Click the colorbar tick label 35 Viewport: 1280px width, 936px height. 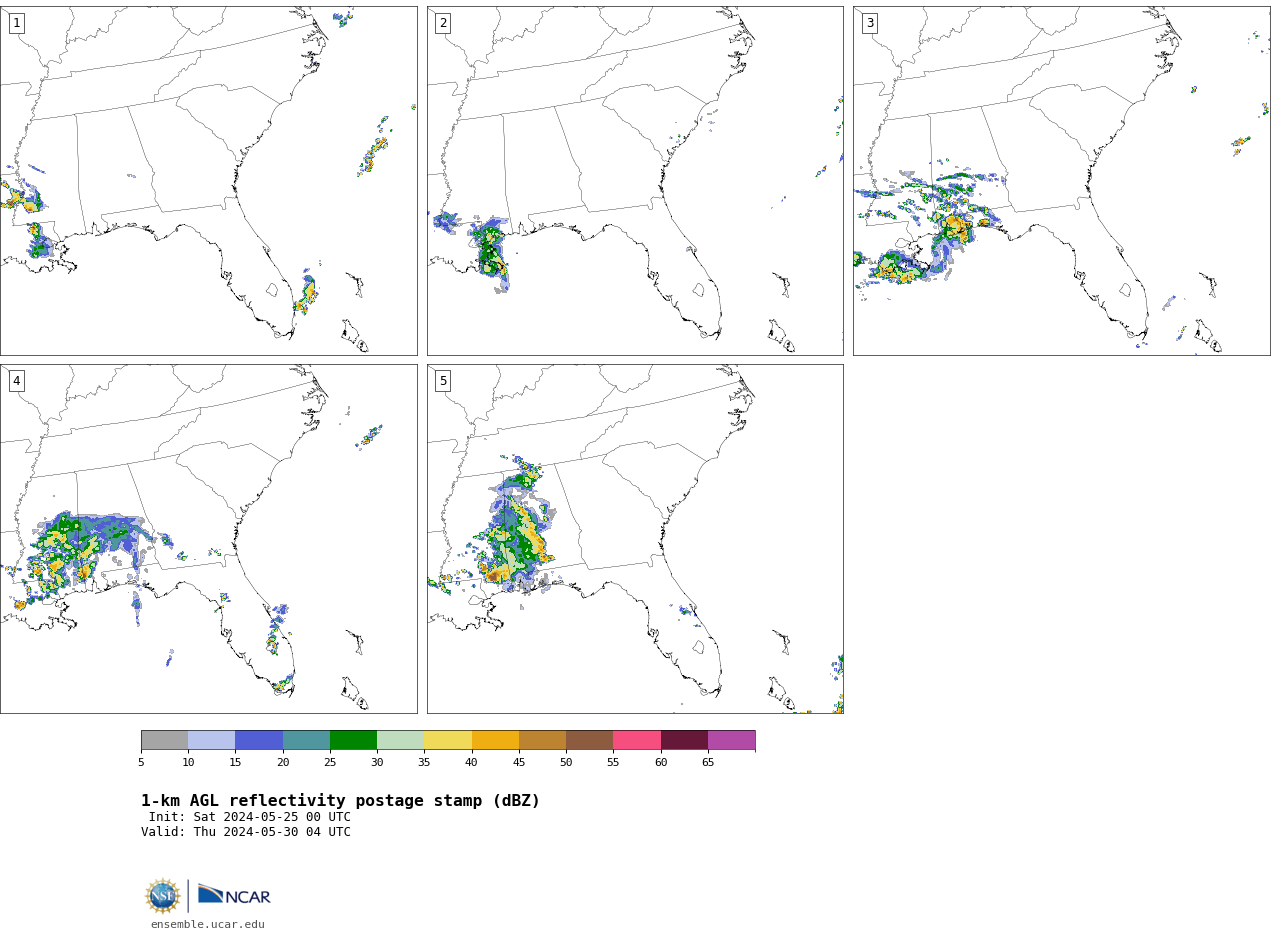click(x=424, y=763)
